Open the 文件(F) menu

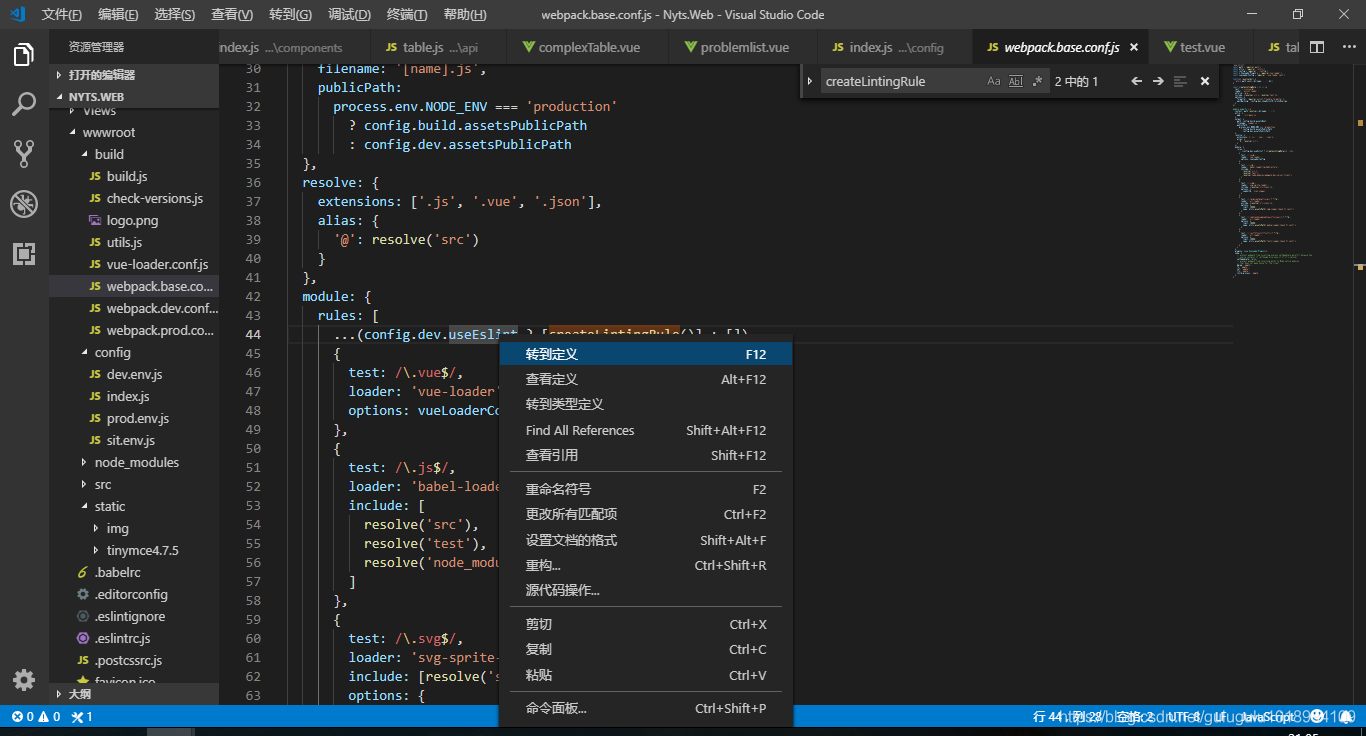pyautogui.click(x=62, y=15)
